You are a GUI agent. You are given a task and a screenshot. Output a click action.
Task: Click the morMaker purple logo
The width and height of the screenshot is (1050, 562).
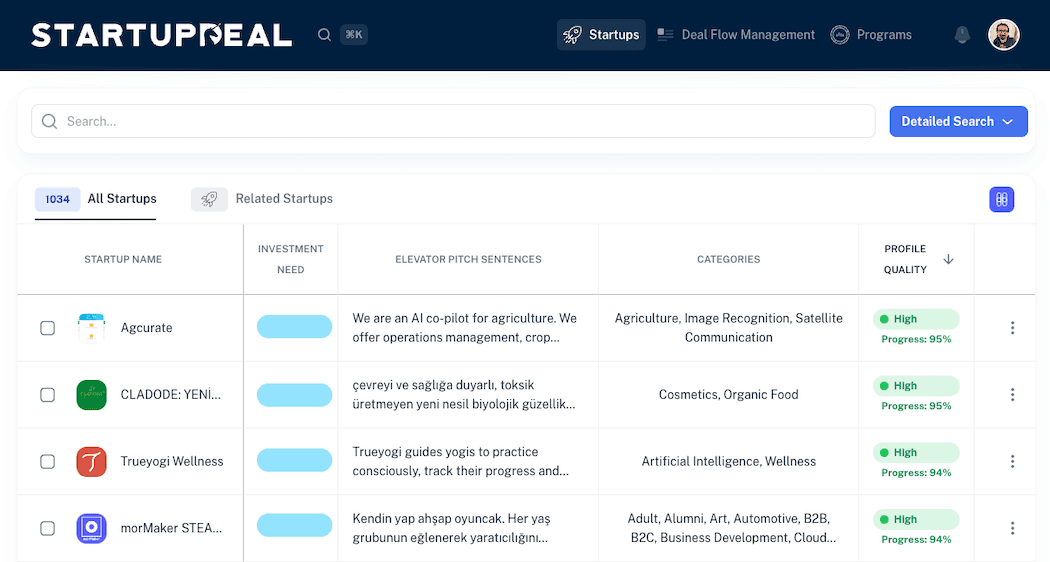pos(92,528)
